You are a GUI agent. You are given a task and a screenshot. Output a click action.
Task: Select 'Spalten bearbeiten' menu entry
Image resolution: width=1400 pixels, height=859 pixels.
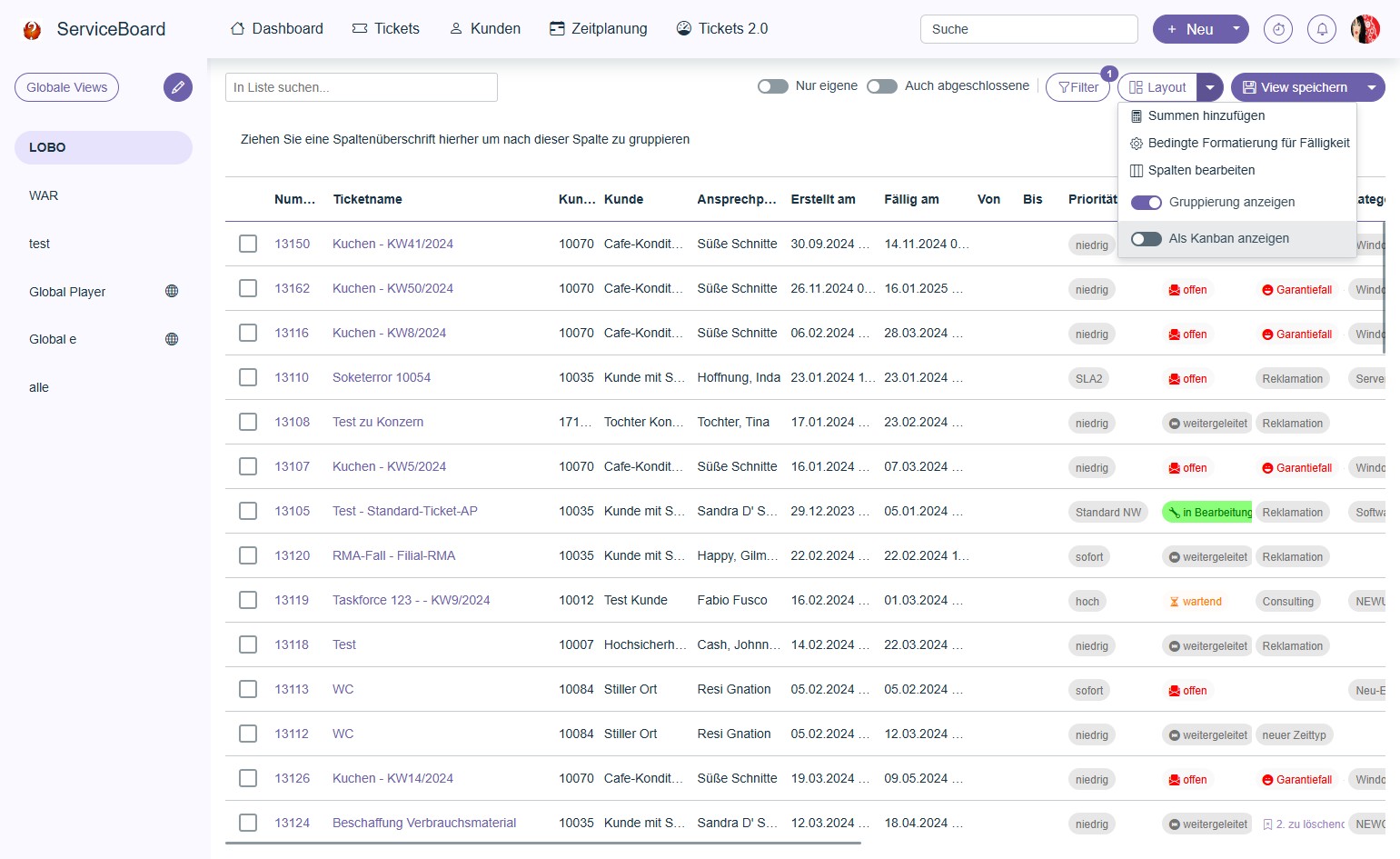(1200, 171)
